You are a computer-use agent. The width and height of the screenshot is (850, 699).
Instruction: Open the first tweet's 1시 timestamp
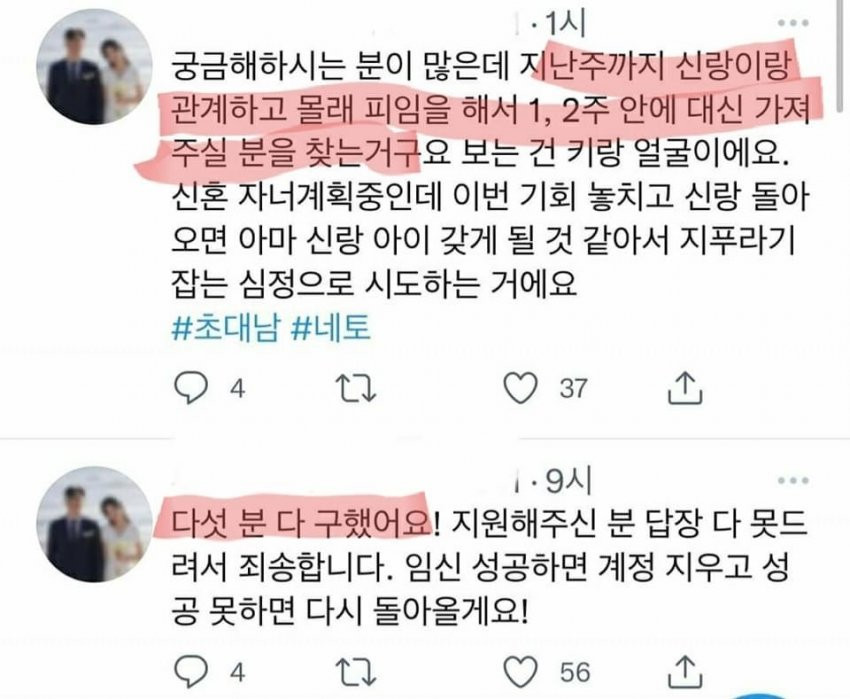point(563,24)
